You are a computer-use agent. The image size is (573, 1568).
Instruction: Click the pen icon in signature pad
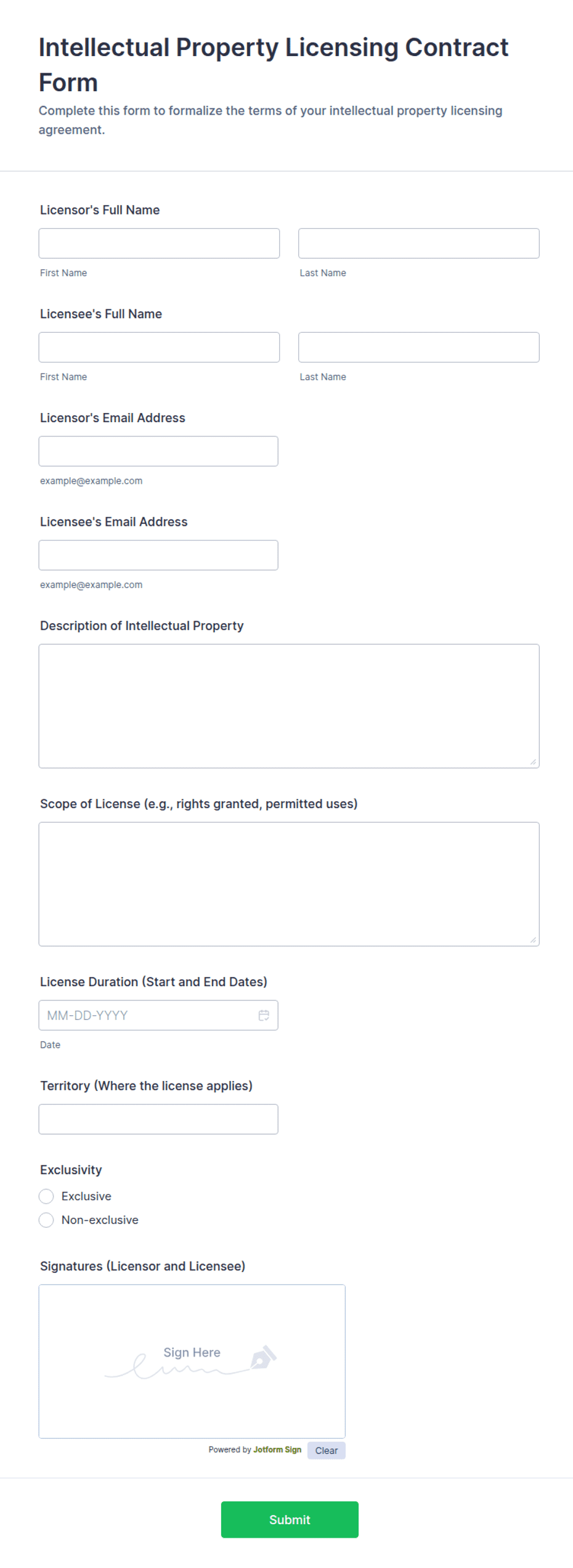point(264,1357)
